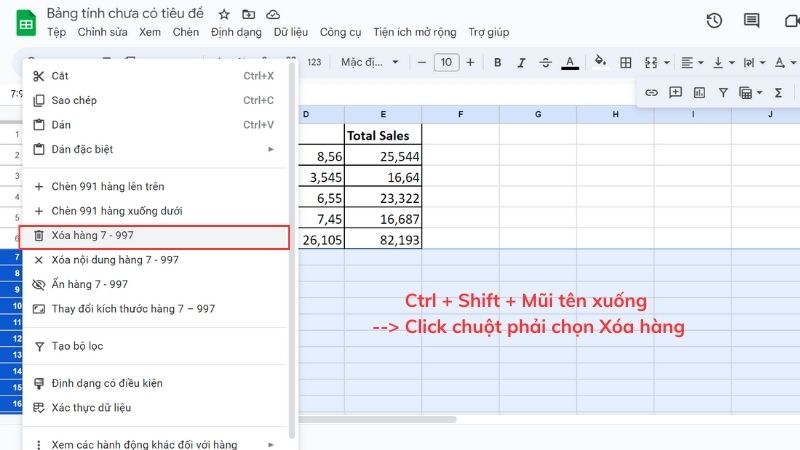Click the merge cells icon

(651, 62)
